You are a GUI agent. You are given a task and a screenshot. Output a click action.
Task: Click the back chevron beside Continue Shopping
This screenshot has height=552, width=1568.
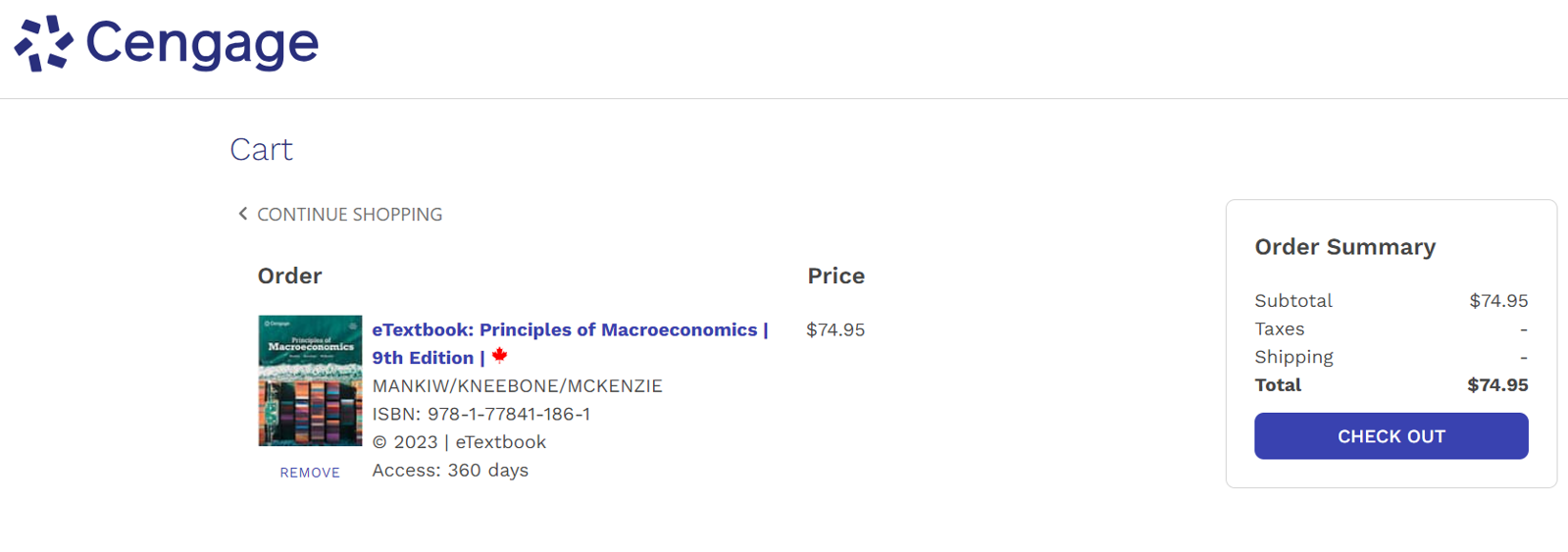click(242, 213)
